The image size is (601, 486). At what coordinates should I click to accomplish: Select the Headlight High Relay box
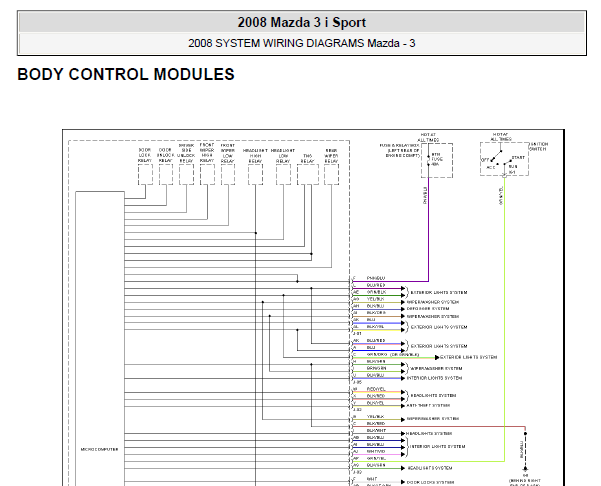click(255, 174)
